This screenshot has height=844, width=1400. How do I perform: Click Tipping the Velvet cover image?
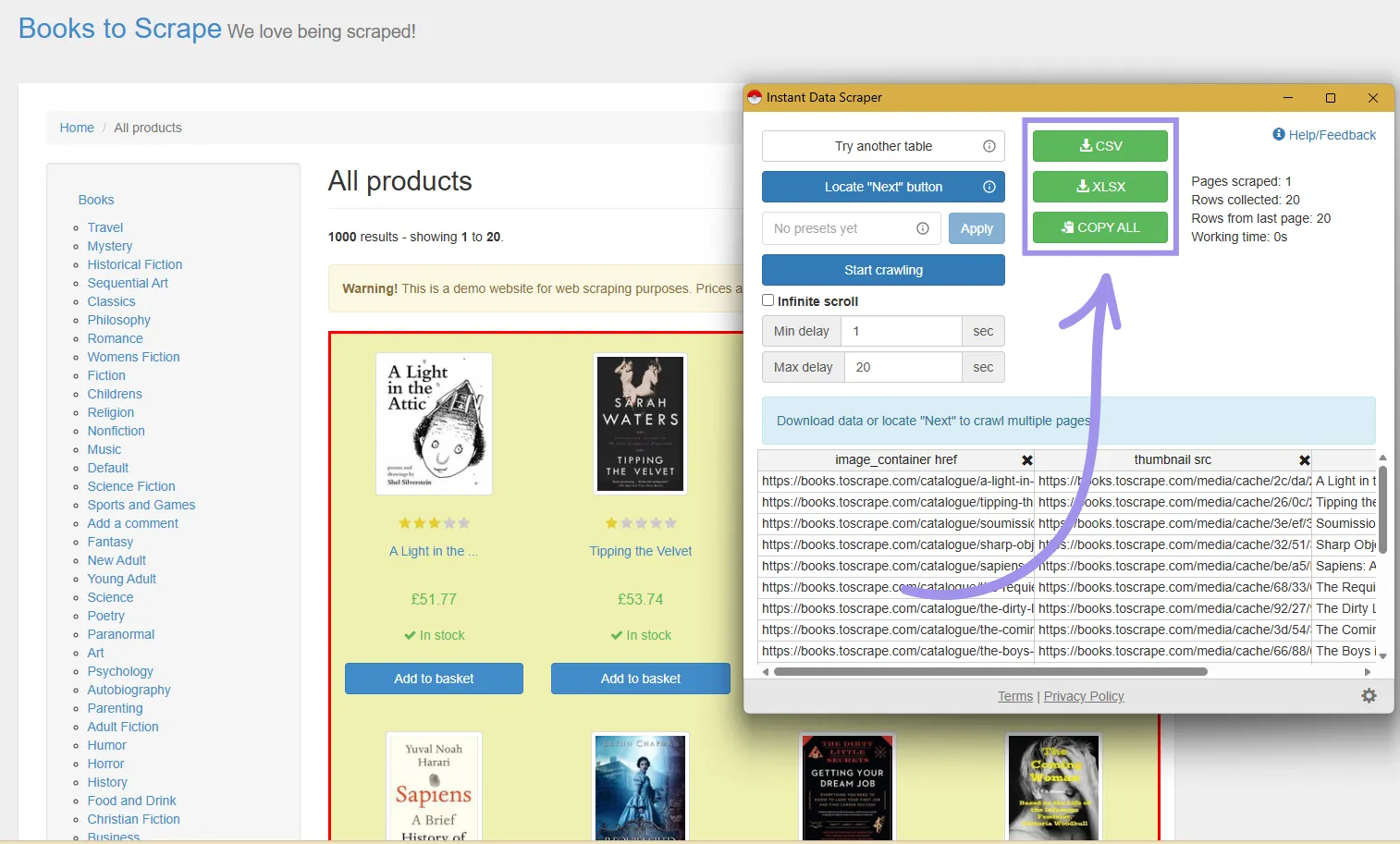click(x=640, y=423)
